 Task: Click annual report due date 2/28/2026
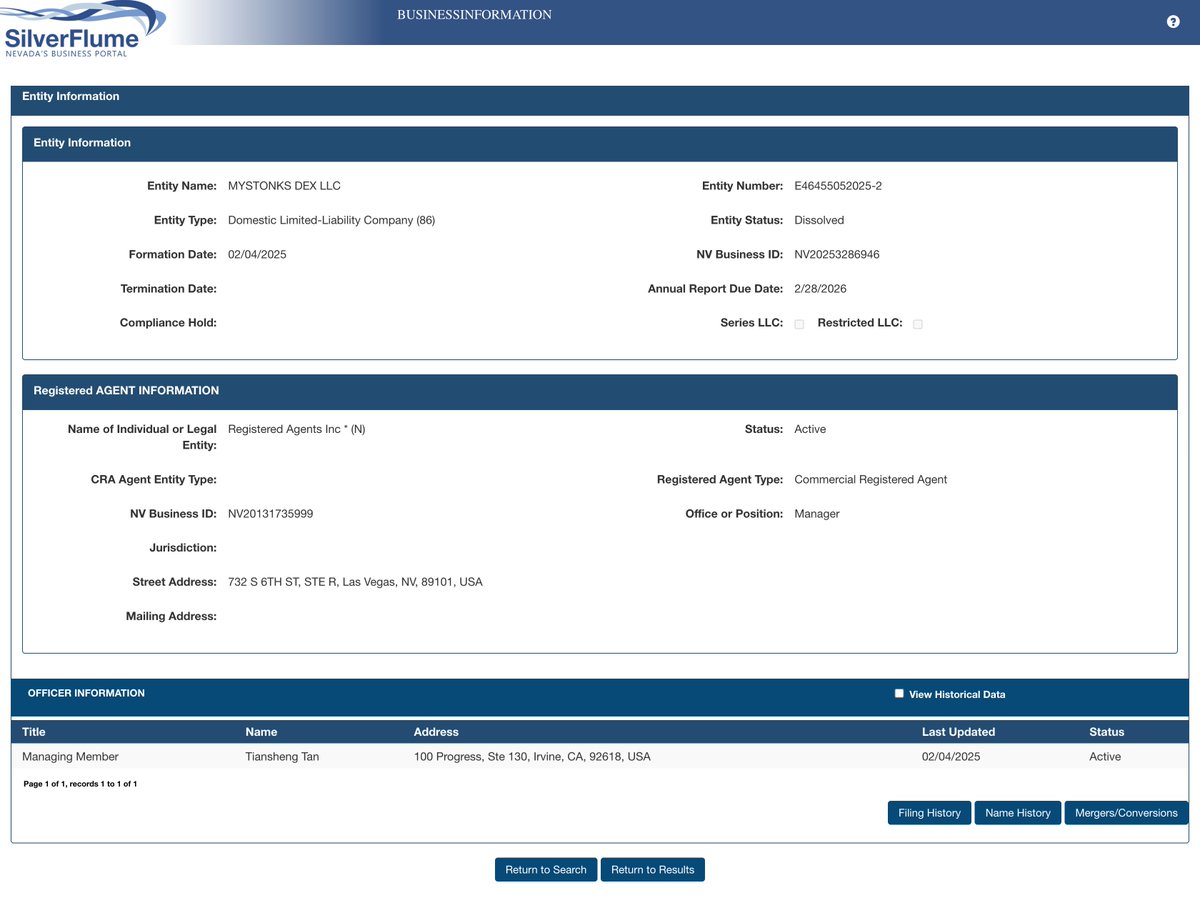pos(820,289)
